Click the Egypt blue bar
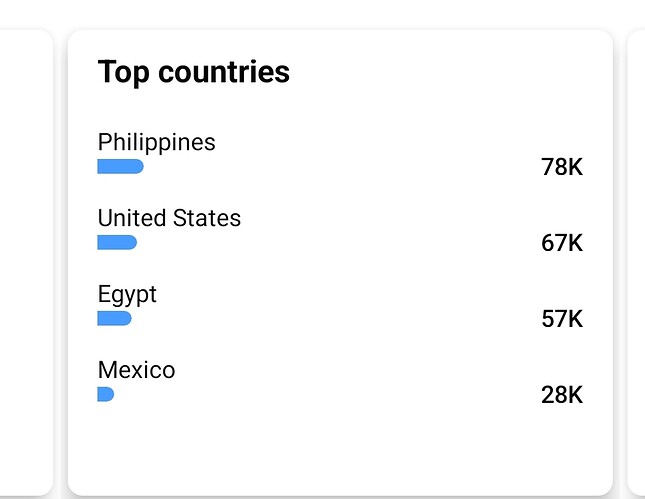Image resolution: width=645 pixels, height=499 pixels. pos(114,318)
